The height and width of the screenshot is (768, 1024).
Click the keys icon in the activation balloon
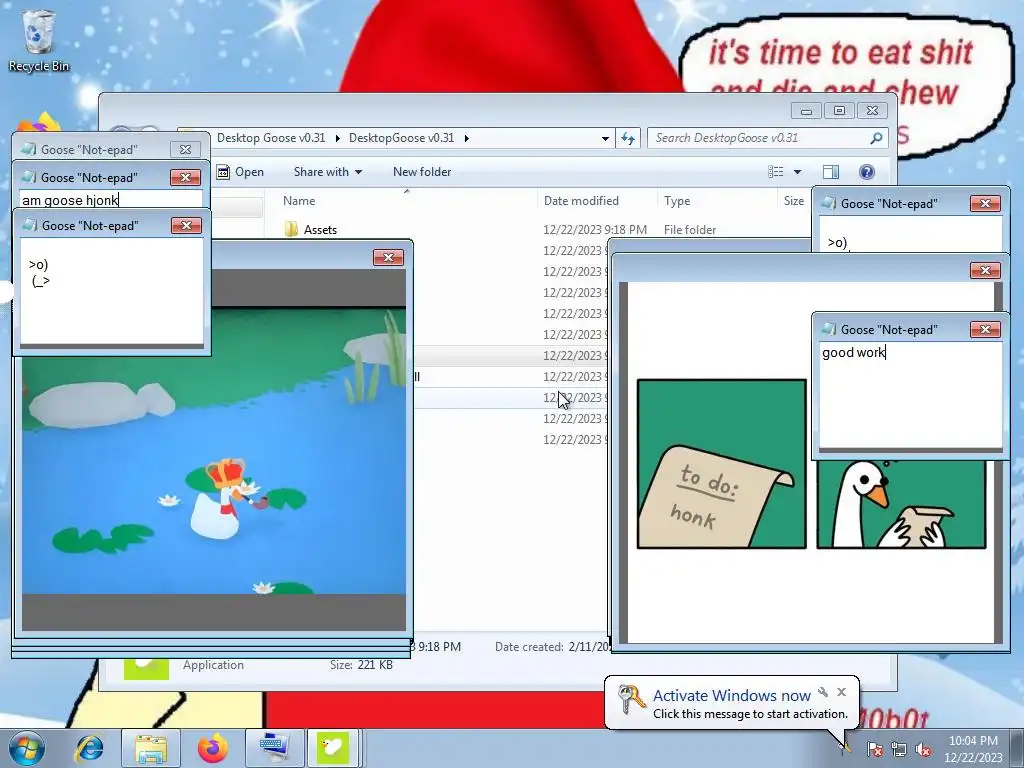[x=630, y=699]
